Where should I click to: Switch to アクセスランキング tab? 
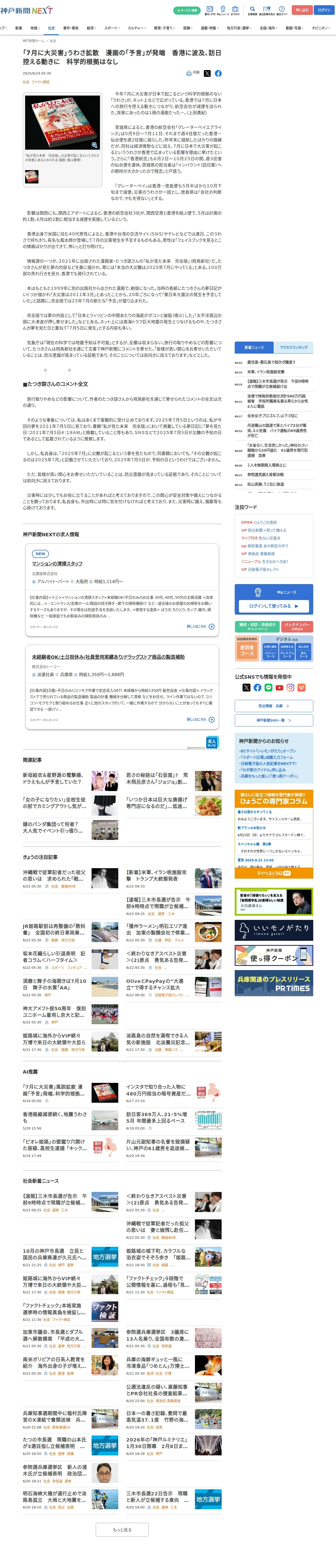(293, 348)
